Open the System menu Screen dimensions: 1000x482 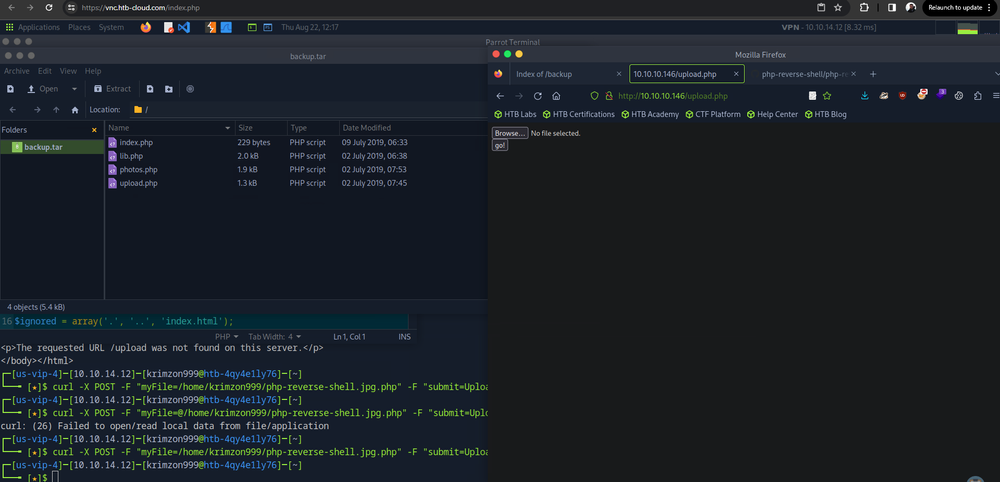pyautogui.click(x=111, y=27)
